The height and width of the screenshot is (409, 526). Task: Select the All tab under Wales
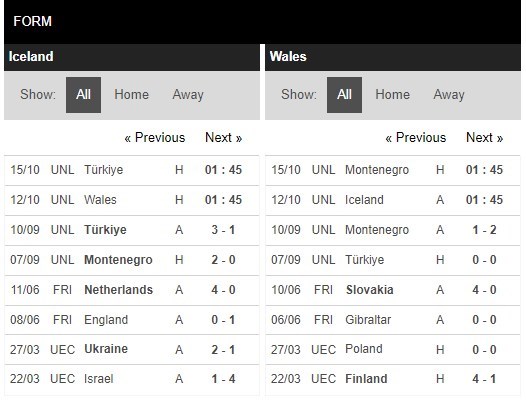coord(344,95)
